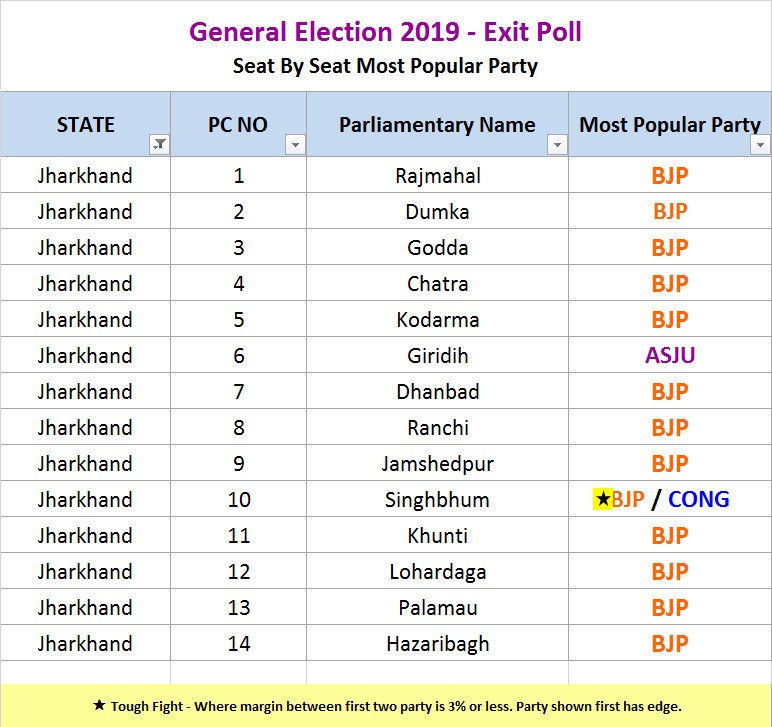Viewport: 772px width, 727px height.
Task: Click the BJP cell for Dumka
Action: point(669,211)
